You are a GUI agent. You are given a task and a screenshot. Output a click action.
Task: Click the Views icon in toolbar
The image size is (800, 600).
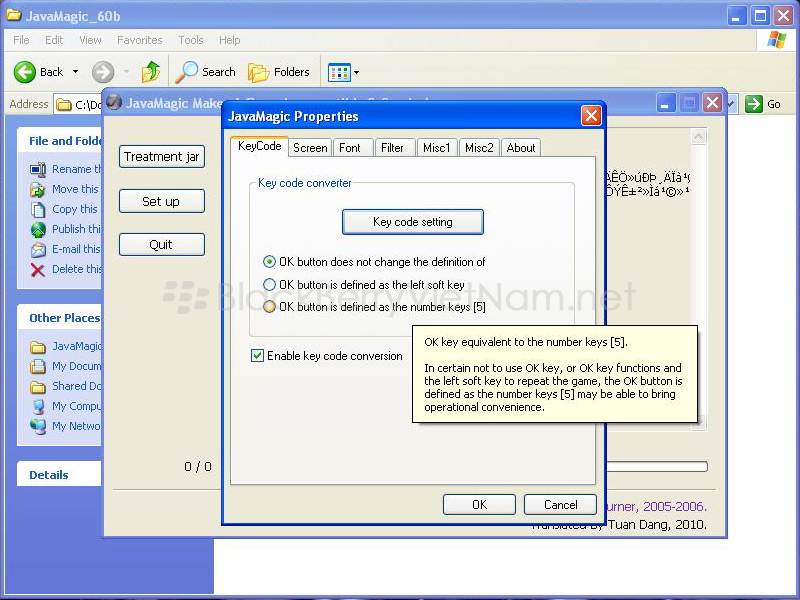coord(339,72)
